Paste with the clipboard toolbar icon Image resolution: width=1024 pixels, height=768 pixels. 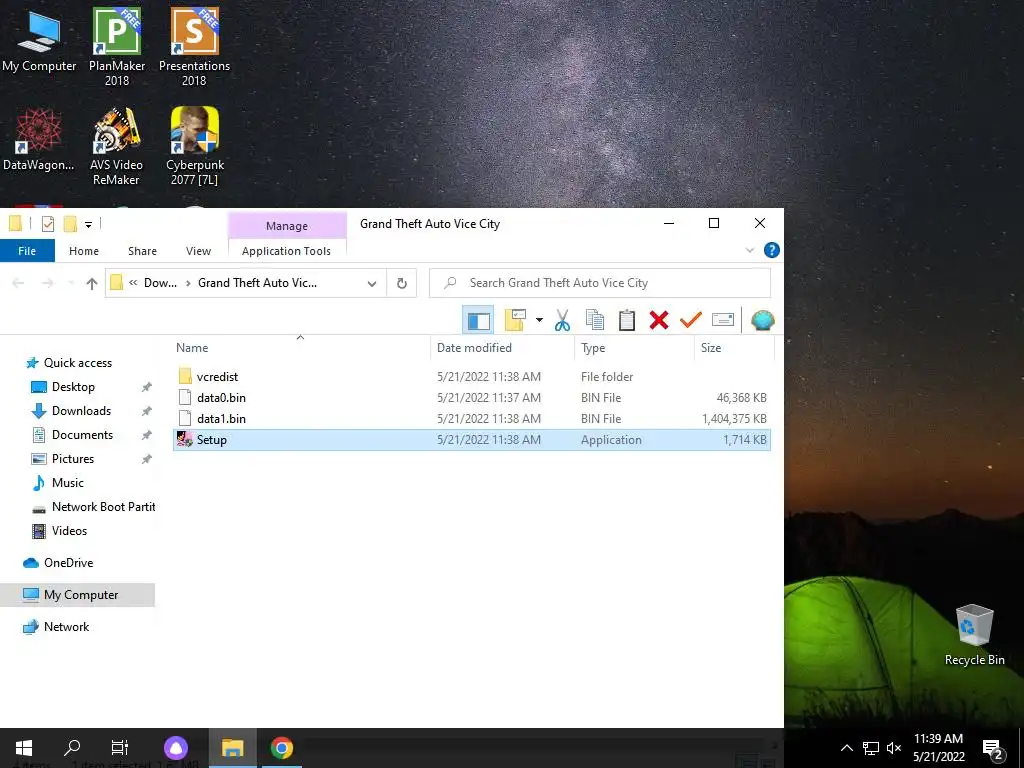click(627, 320)
